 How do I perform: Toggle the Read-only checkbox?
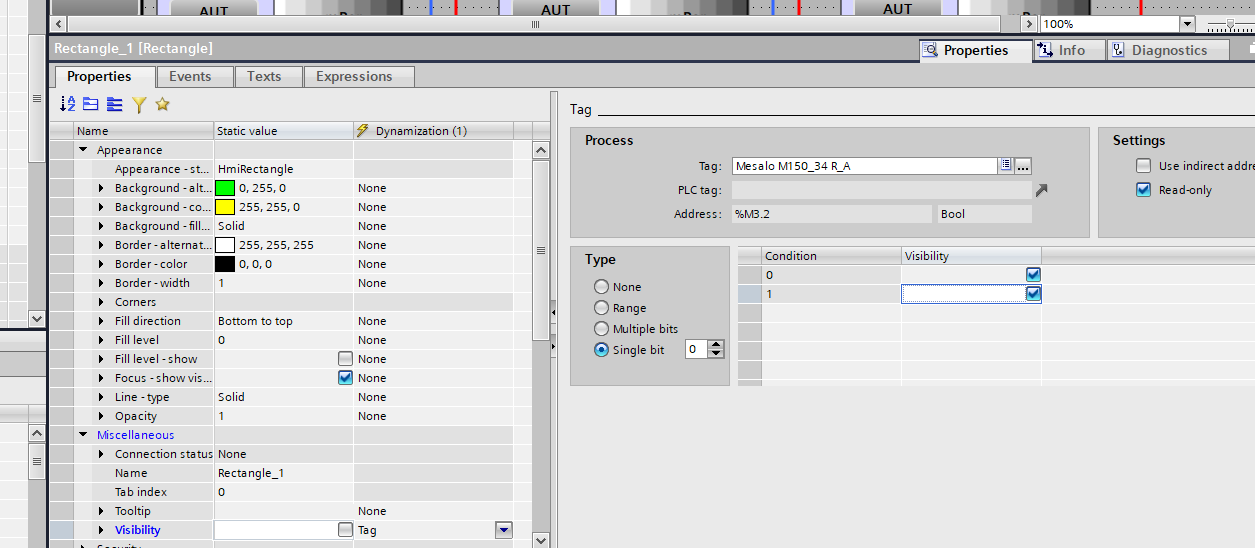pyautogui.click(x=1143, y=190)
